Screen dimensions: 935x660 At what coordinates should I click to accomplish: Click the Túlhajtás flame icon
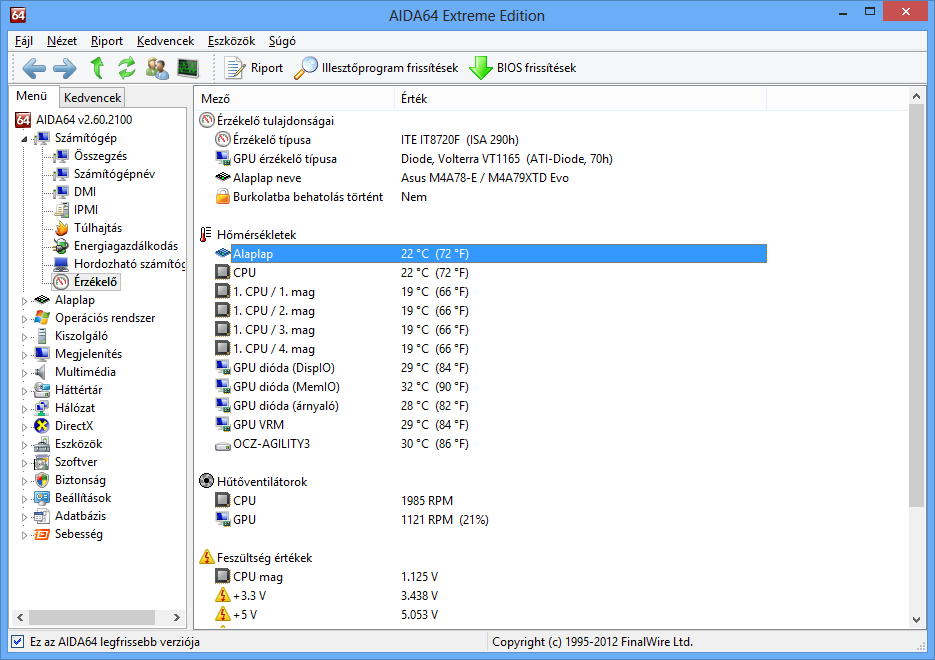[x=61, y=228]
